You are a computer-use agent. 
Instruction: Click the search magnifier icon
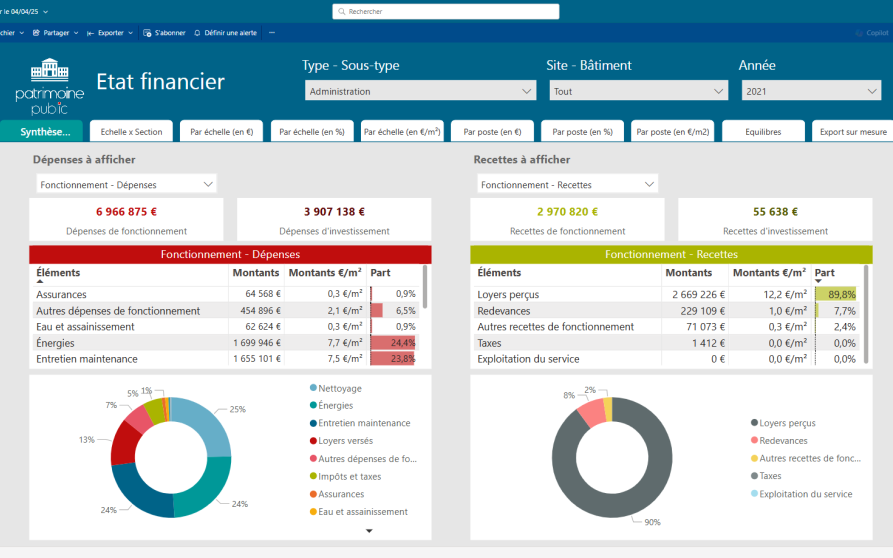(x=342, y=11)
